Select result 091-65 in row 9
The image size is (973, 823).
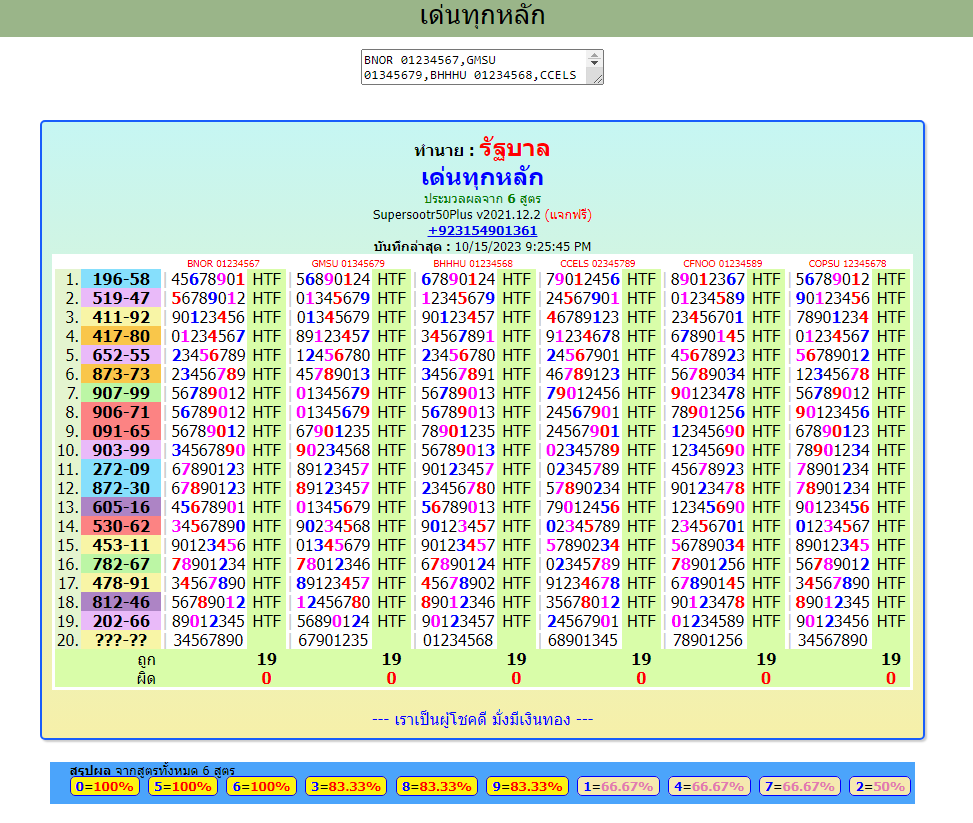click(x=121, y=431)
